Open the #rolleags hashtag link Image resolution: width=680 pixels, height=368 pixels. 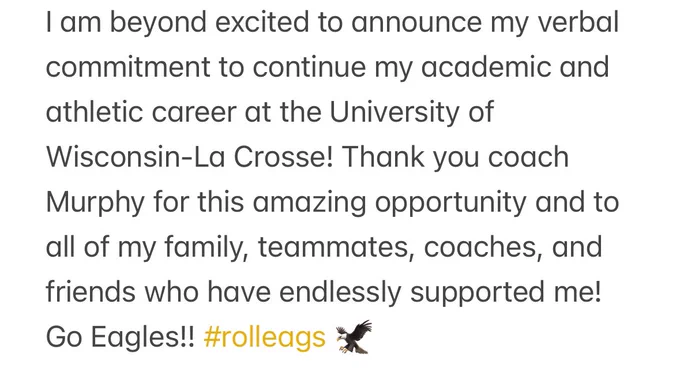click(x=265, y=337)
